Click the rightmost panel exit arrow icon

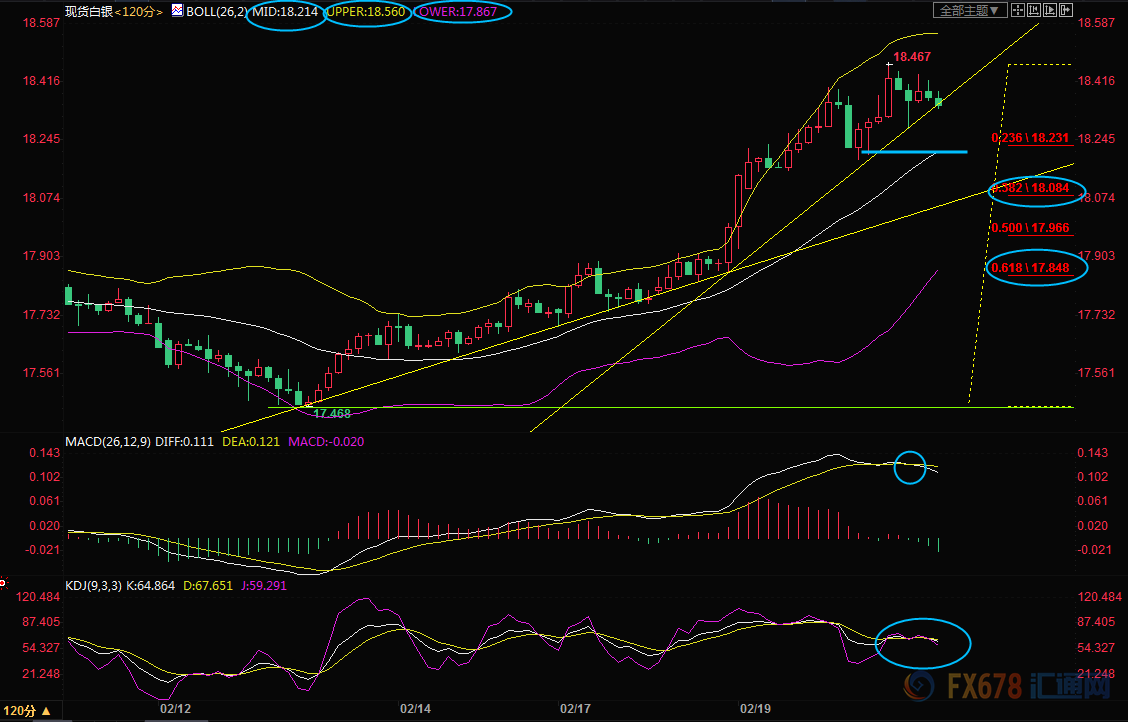pos(1065,10)
